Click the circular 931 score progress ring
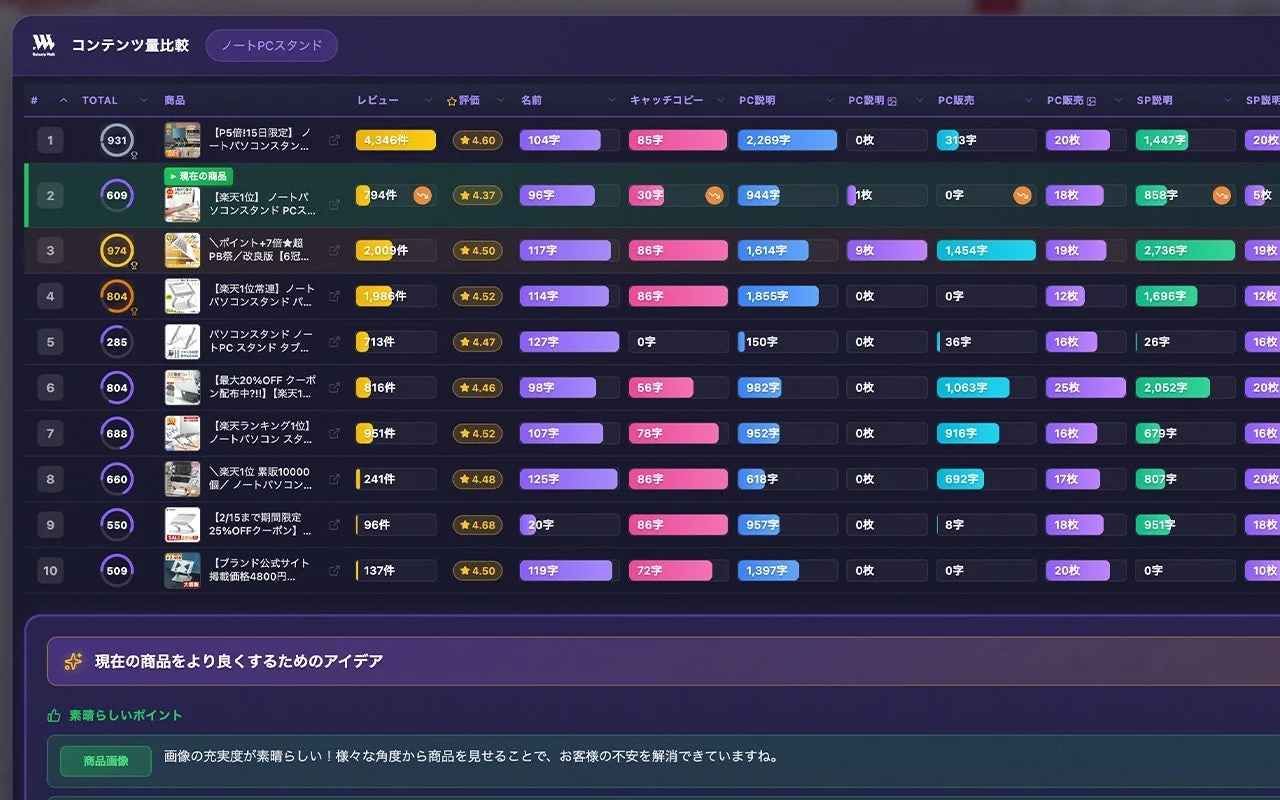This screenshot has height=800, width=1280. point(116,140)
